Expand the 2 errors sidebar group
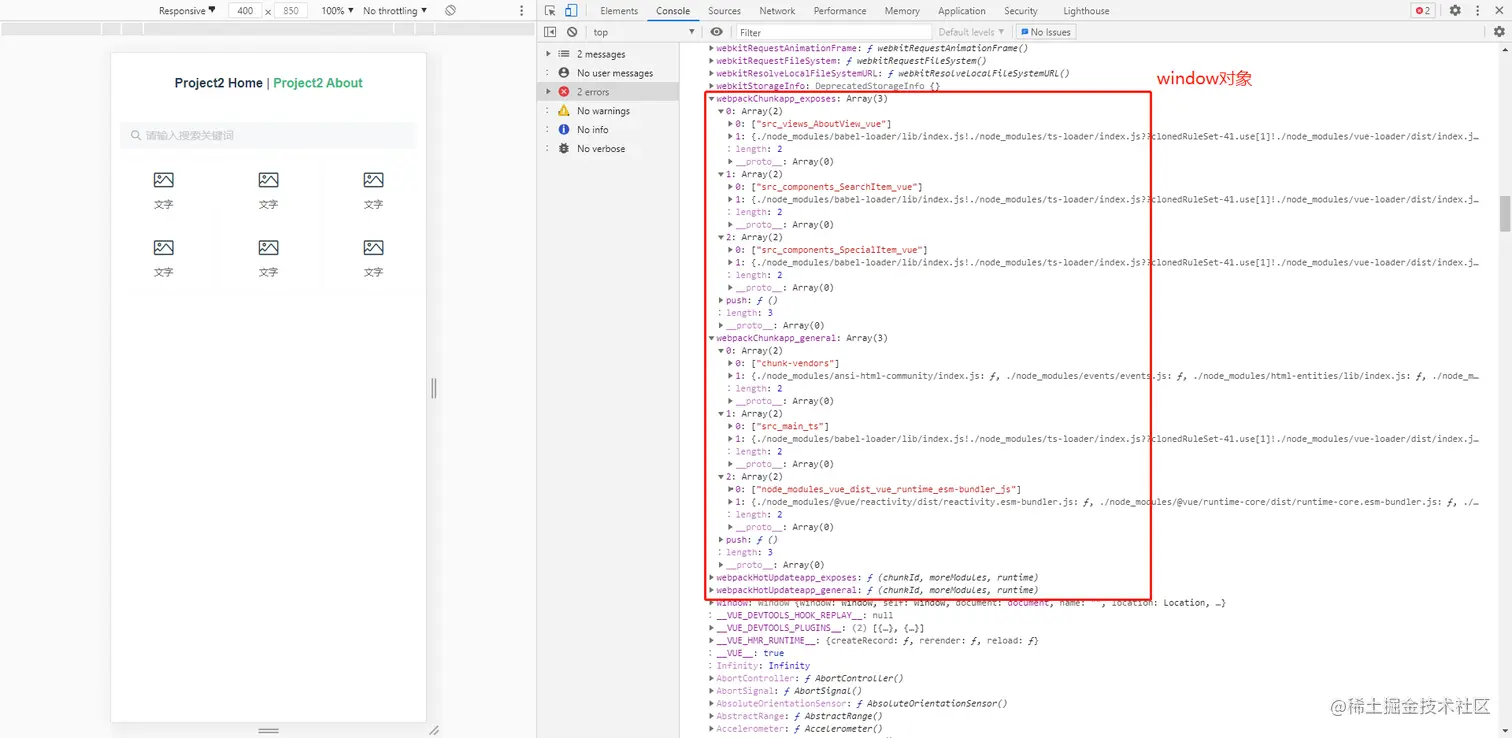 548,92
